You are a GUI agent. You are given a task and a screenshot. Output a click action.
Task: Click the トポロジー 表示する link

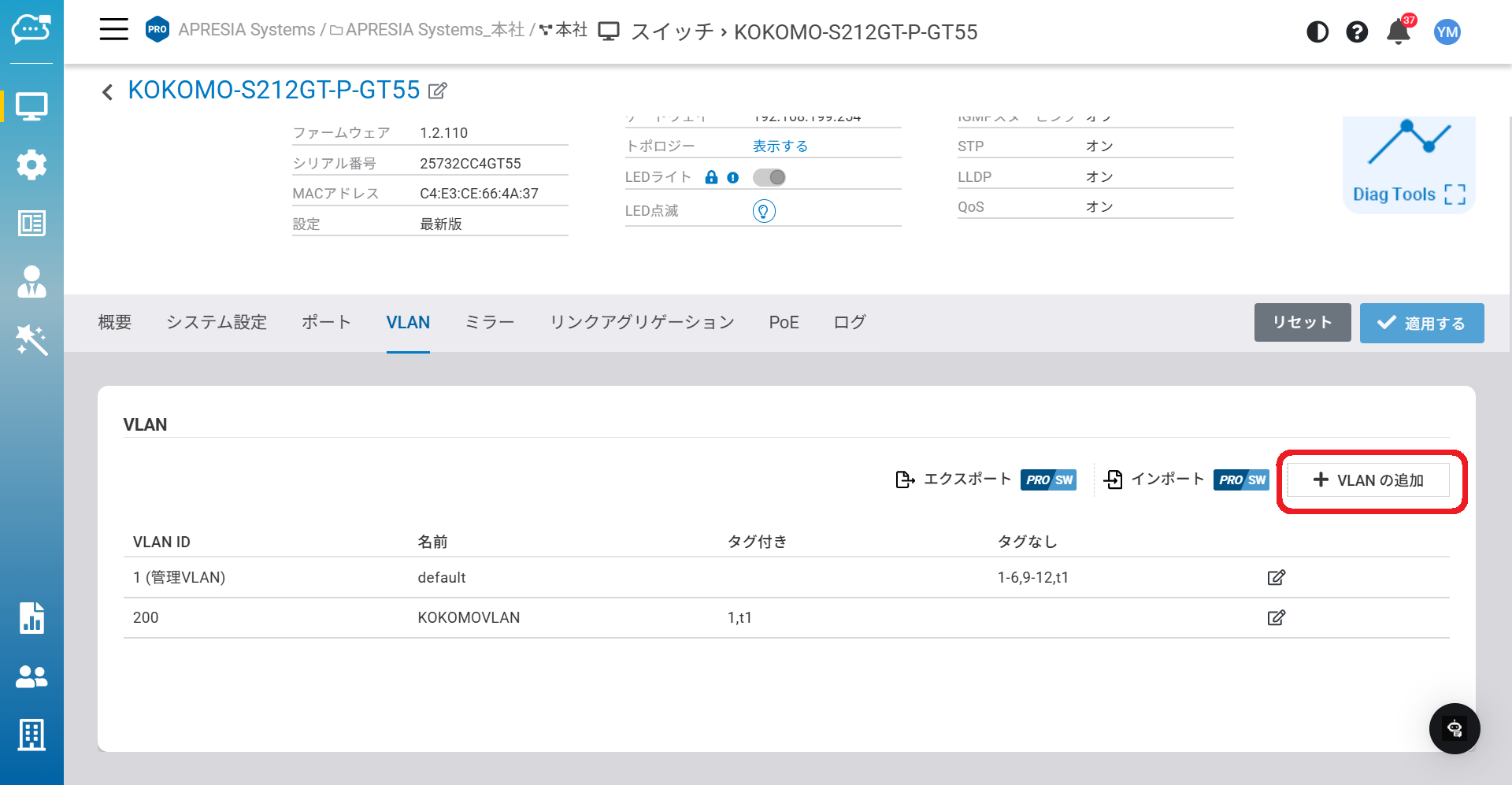pyautogui.click(x=780, y=146)
